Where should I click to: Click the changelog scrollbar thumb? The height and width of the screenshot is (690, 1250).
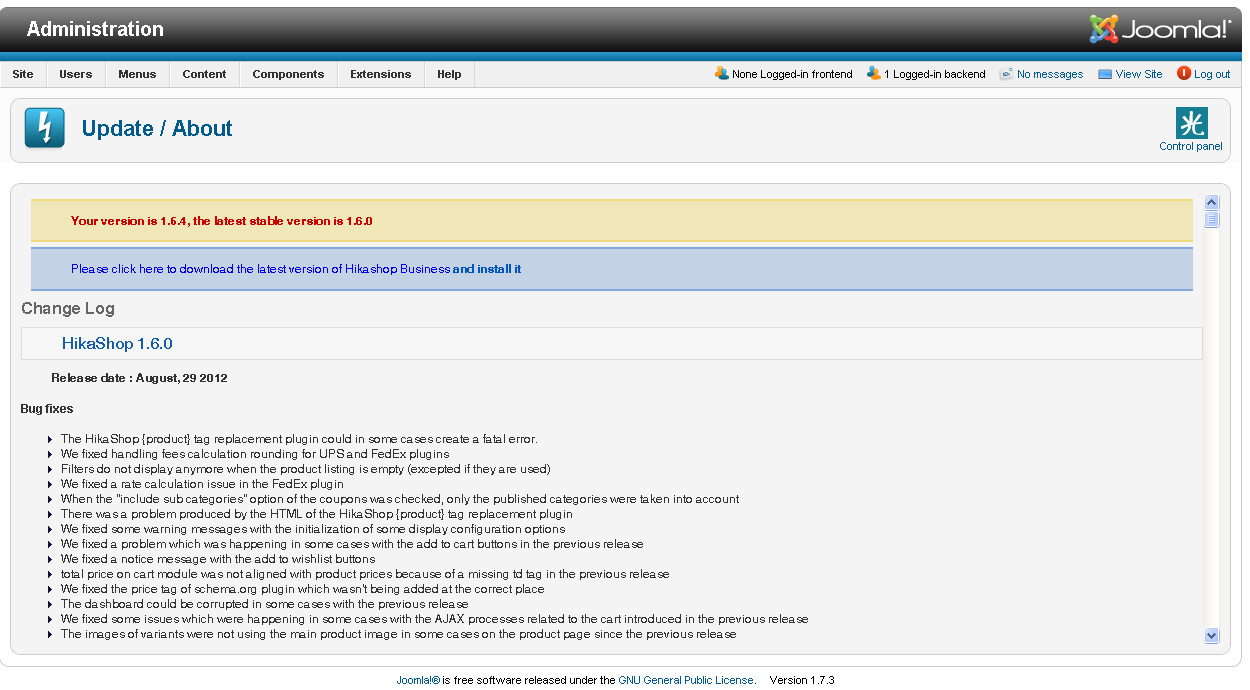click(x=1212, y=219)
